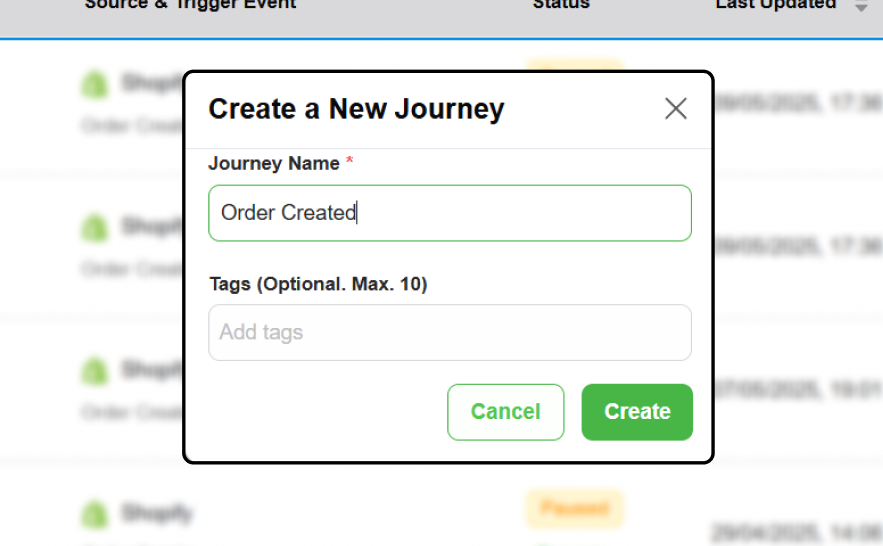Click the Tags (Optional. Max. 10) label
Viewport: 883px width, 546px height.
point(318,284)
